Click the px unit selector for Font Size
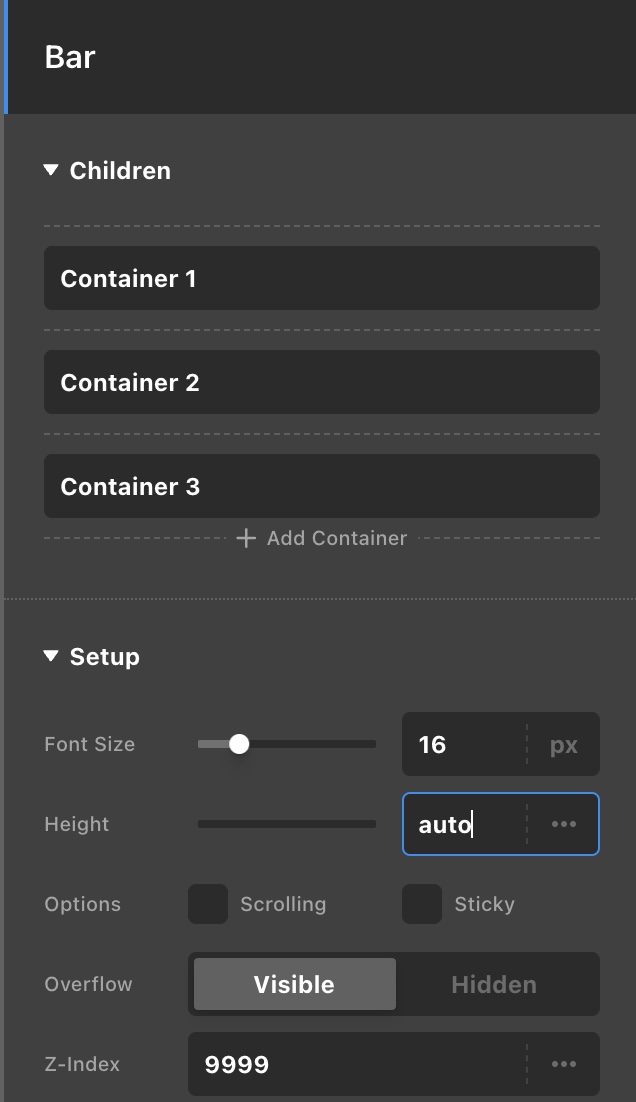The width and height of the screenshot is (636, 1102). click(564, 745)
